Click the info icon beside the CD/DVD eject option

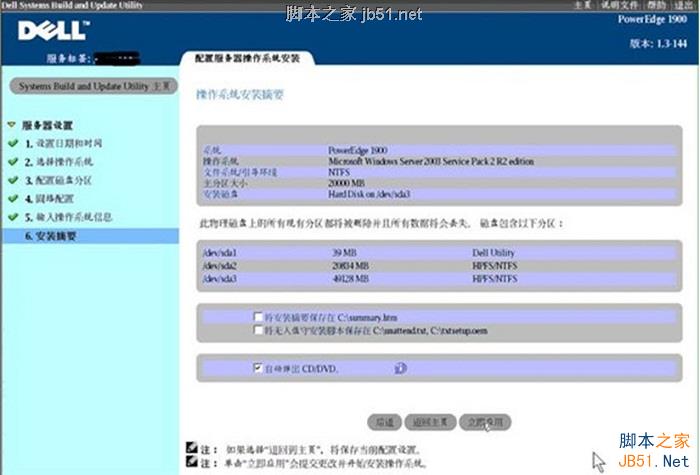tap(400, 368)
